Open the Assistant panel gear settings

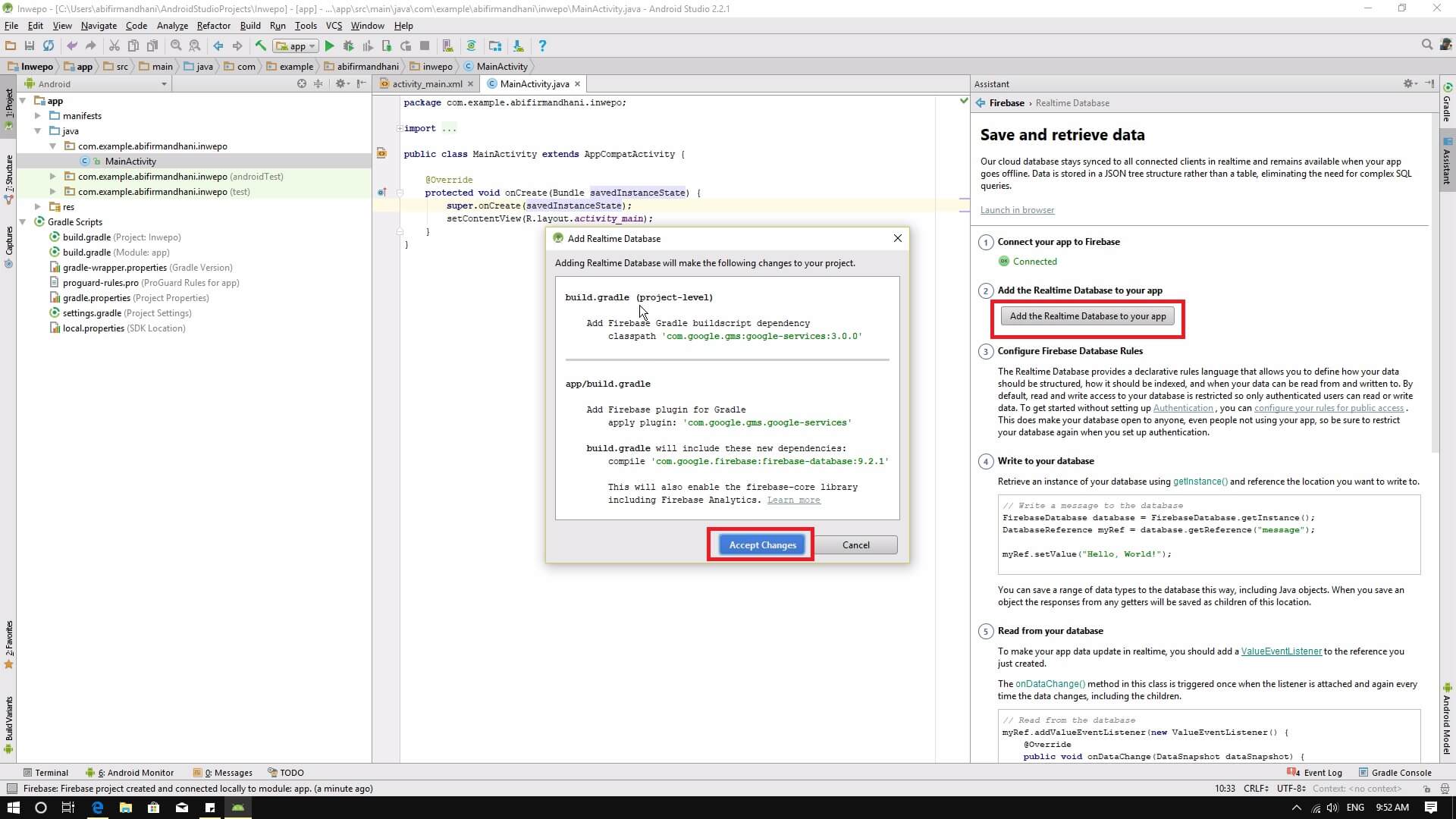point(1408,83)
